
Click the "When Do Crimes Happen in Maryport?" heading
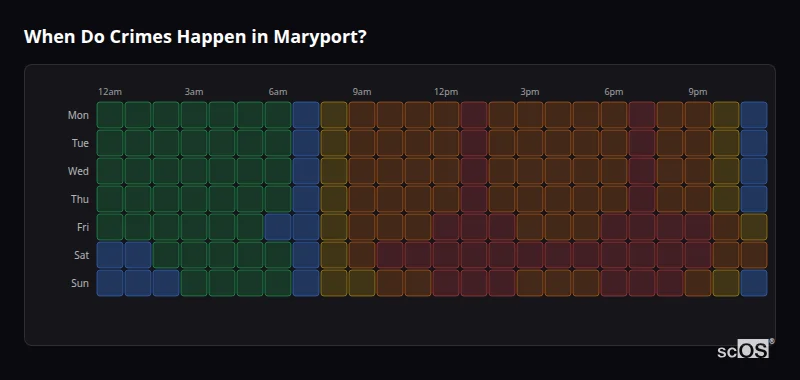click(x=195, y=37)
